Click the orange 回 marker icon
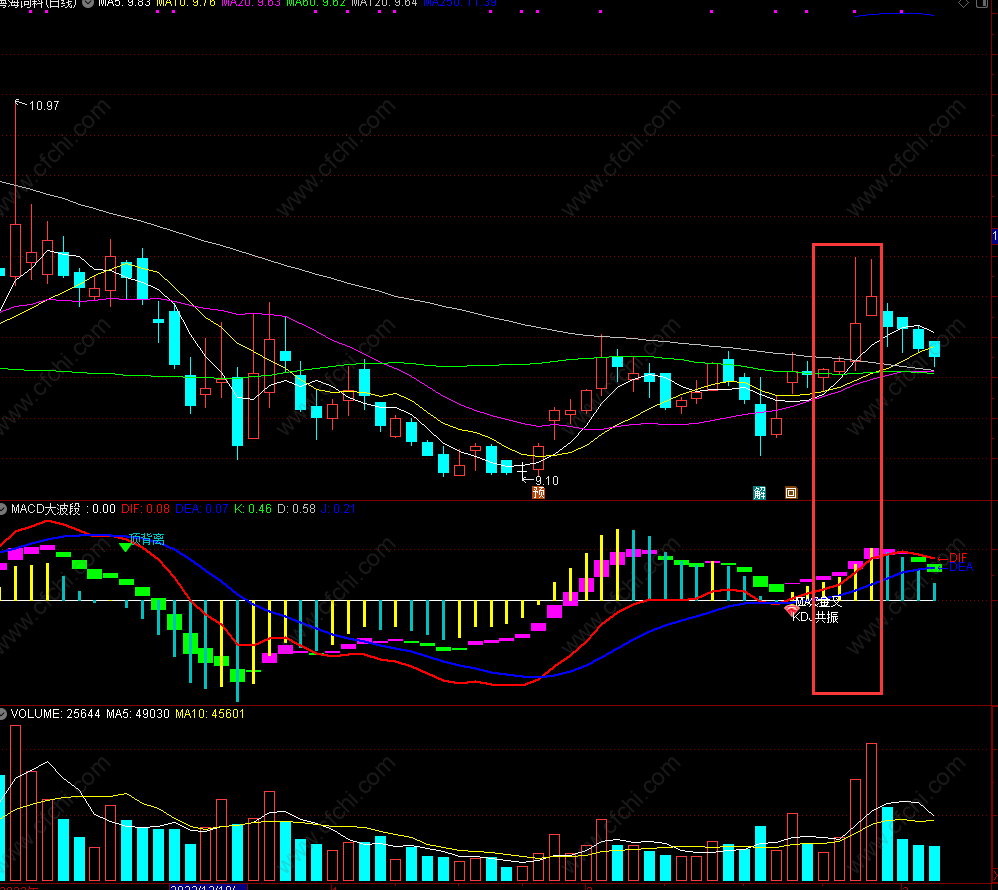Screen dimensions: 998x890 [791, 493]
